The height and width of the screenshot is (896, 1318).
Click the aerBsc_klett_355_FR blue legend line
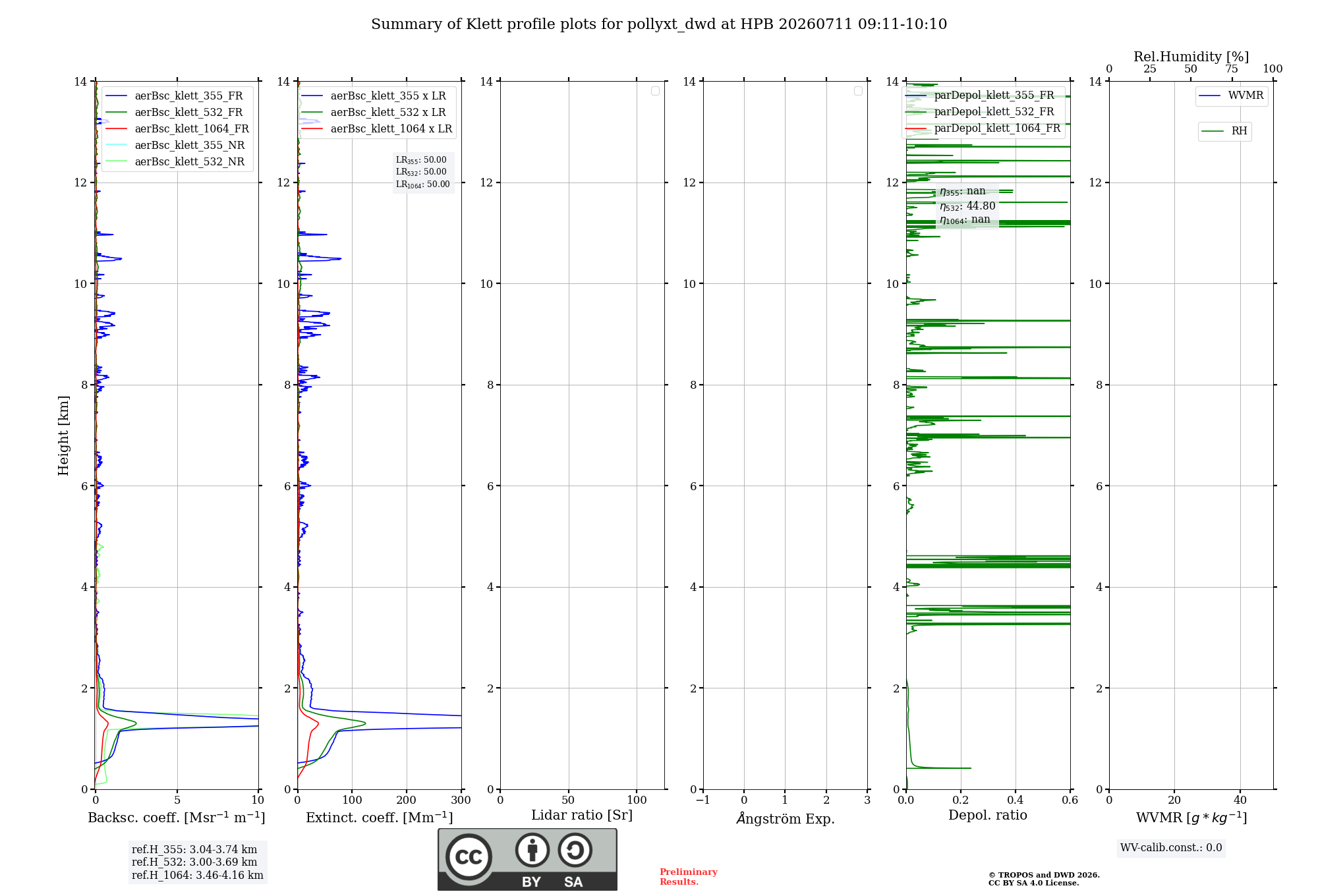point(116,96)
